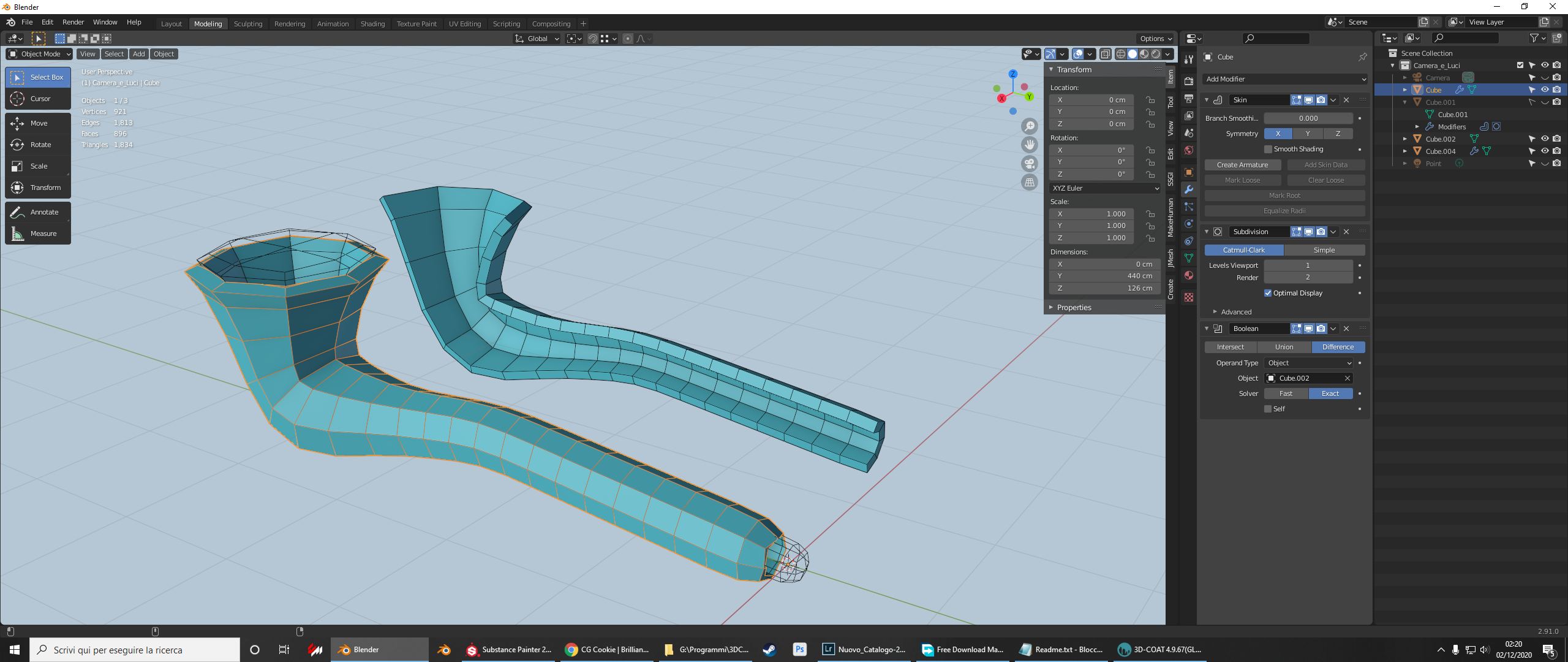1568x662 pixels.
Task: Open the Modifier properties wrench tab
Action: click(1189, 189)
